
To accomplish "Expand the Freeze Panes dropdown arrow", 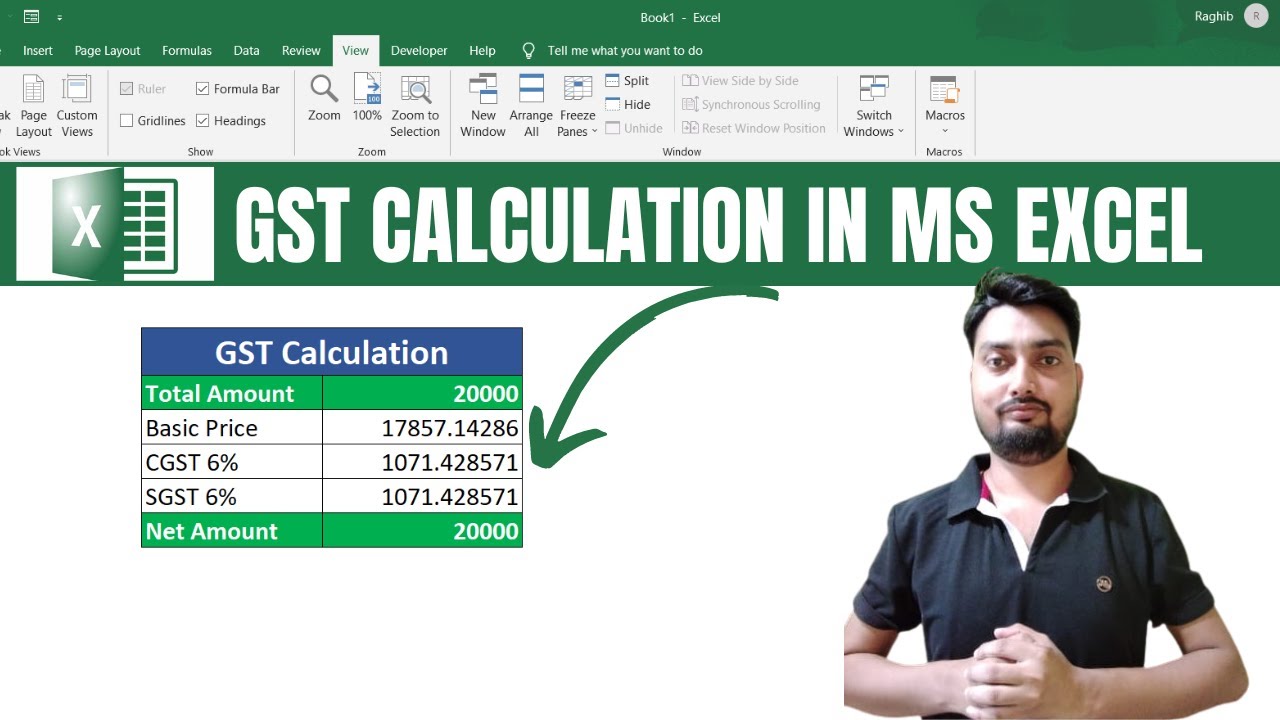I will [x=594, y=132].
